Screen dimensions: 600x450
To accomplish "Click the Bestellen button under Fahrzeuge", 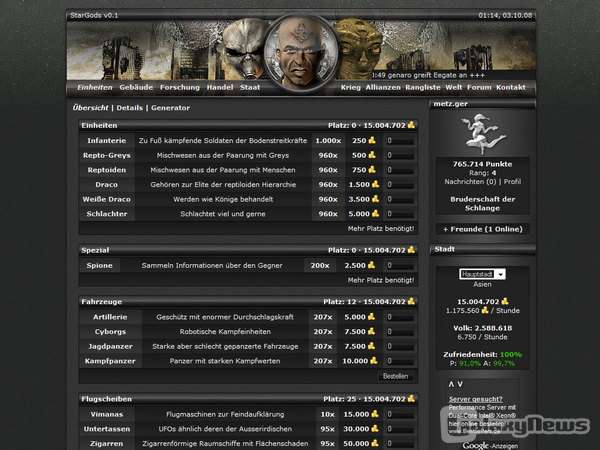I will point(396,376).
